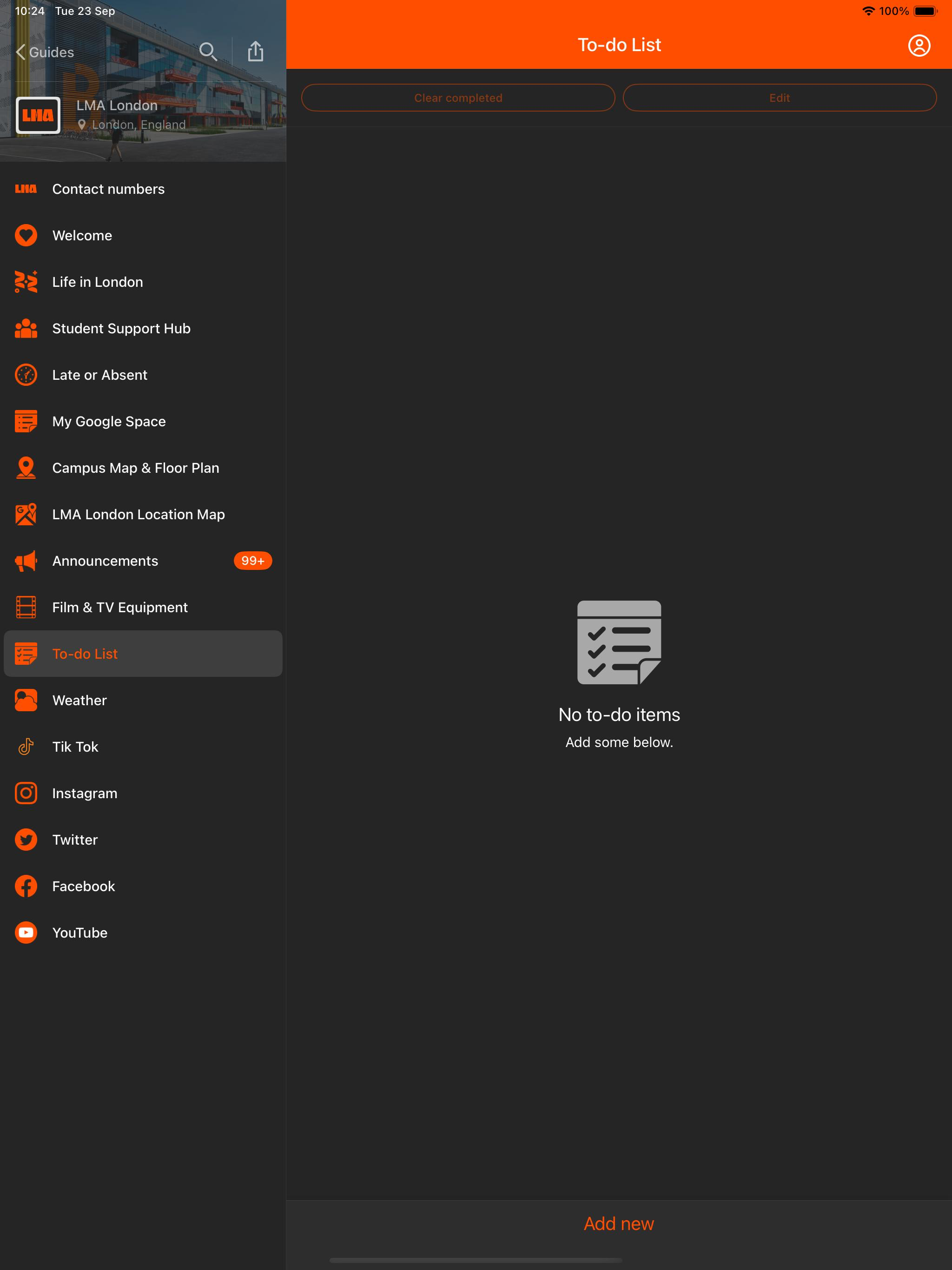Click the Tik Tok icon

pyautogui.click(x=26, y=747)
